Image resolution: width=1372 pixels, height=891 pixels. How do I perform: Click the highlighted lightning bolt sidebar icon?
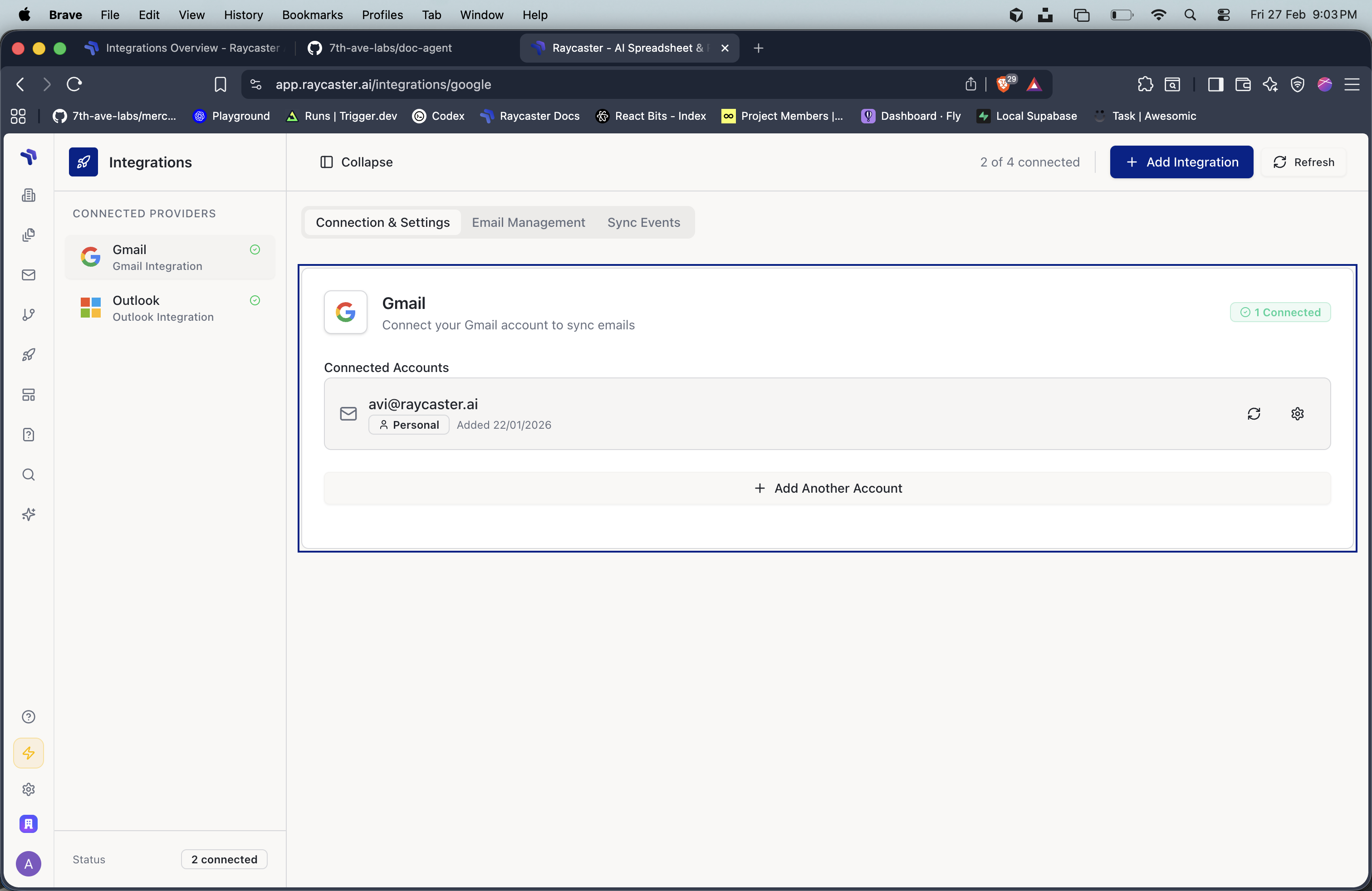[x=28, y=753]
